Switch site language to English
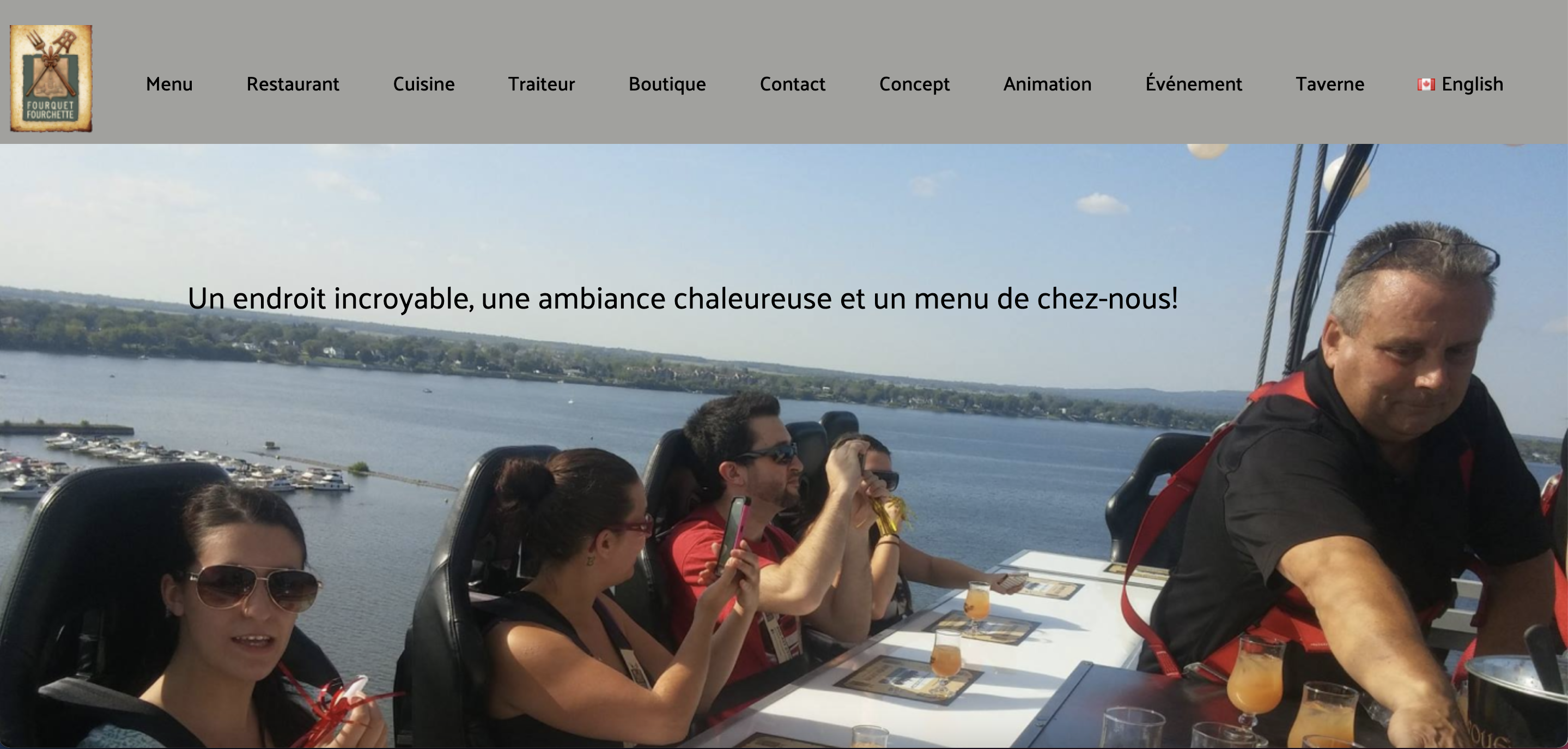The image size is (1568, 749). coord(1472,84)
